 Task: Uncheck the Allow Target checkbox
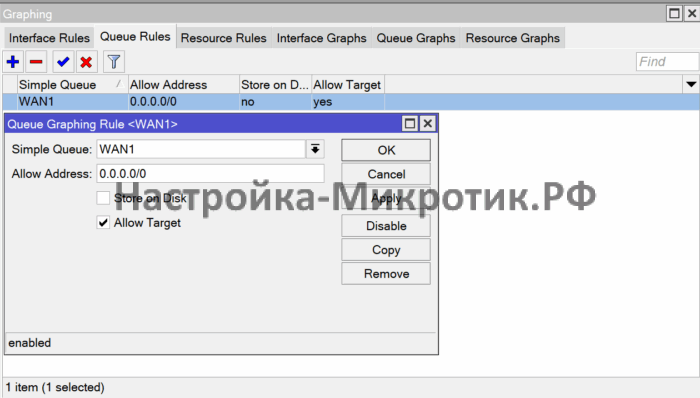coord(103,222)
